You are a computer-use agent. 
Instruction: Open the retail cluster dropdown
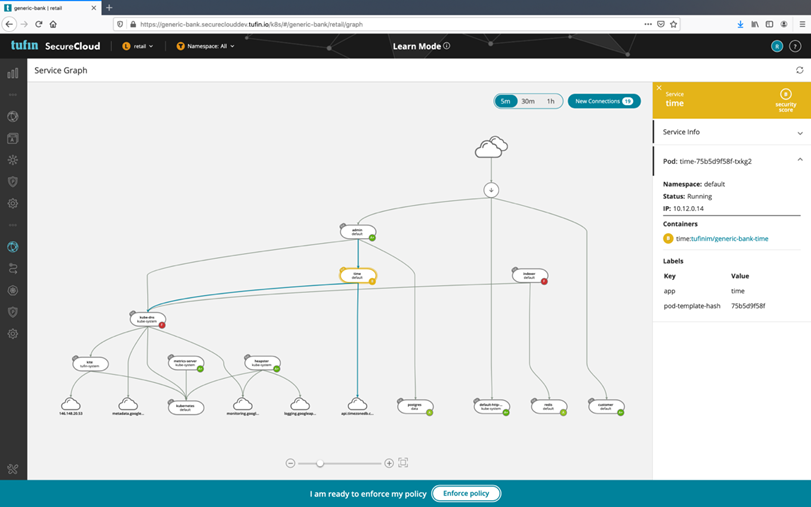click(x=138, y=46)
